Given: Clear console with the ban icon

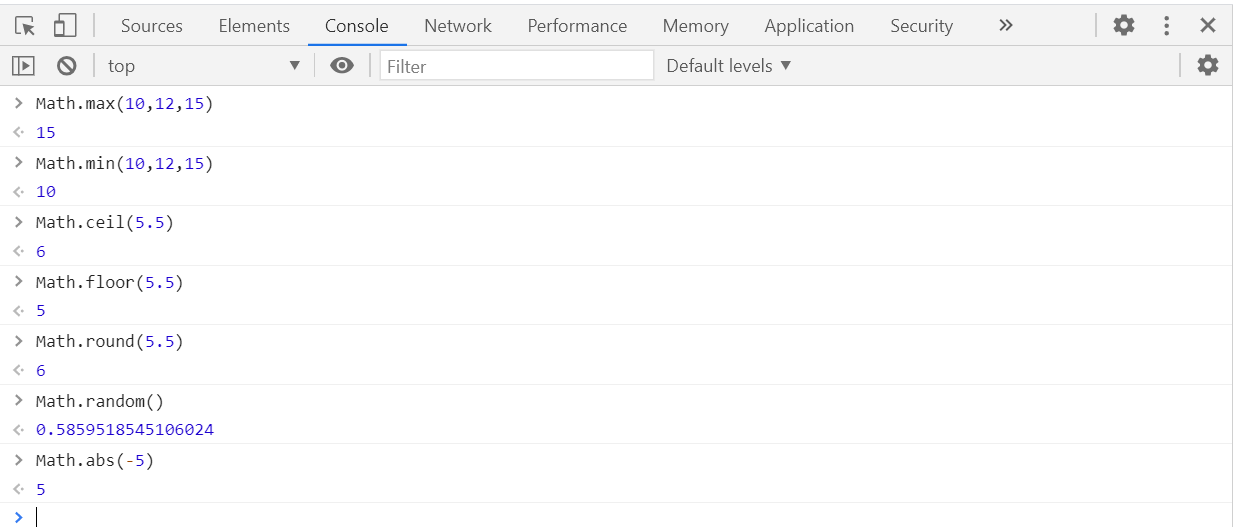Looking at the screenshot, I should click(x=67, y=66).
